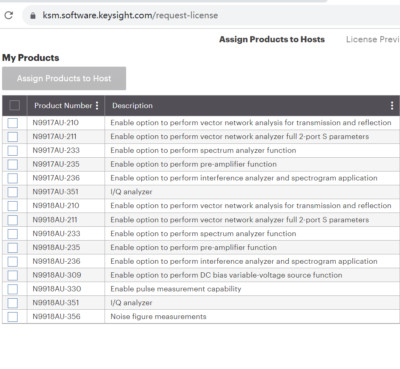
Task: Click pre-amplifier description for N9918AU-235
Action: pyautogui.click(x=194, y=247)
